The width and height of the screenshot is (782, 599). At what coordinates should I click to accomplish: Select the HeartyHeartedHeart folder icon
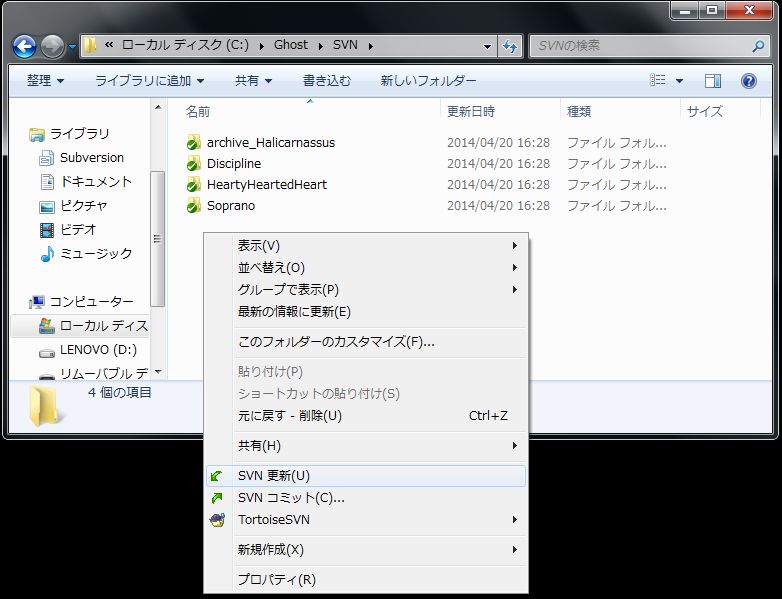tap(194, 185)
